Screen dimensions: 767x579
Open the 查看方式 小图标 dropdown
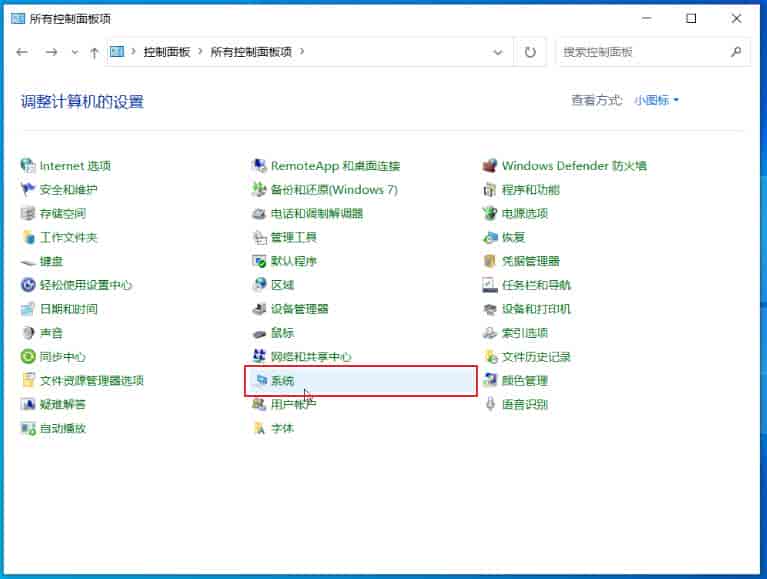(x=656, y=100)
